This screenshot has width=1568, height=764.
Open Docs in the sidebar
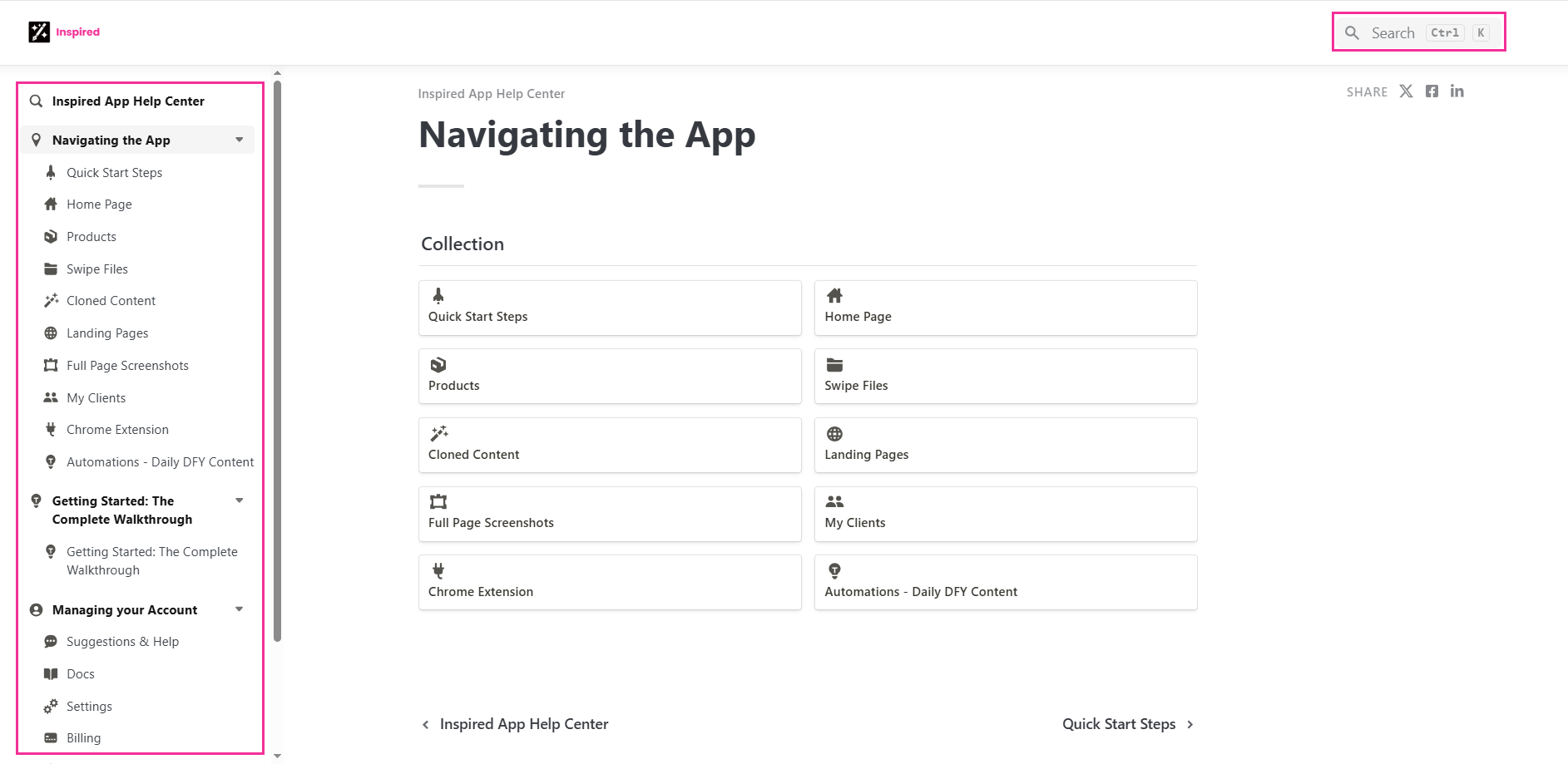click(x=81, y=674)
